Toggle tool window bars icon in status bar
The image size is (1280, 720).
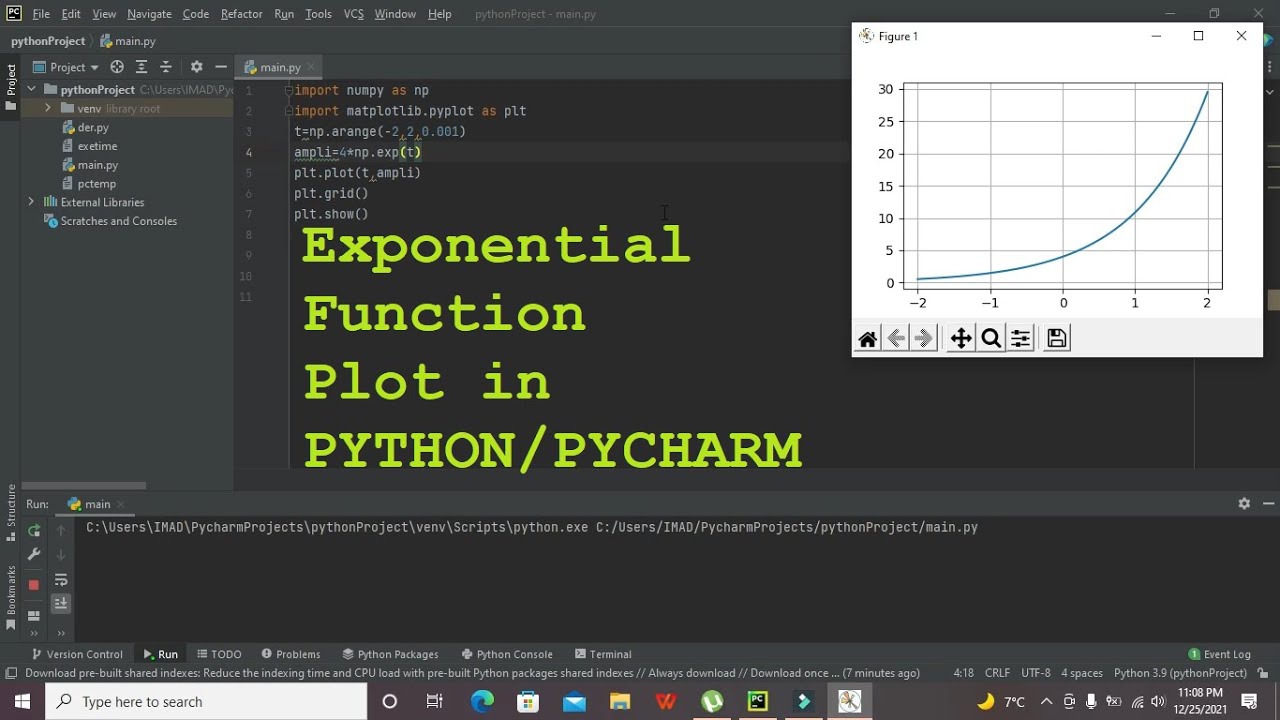(11, 673)
